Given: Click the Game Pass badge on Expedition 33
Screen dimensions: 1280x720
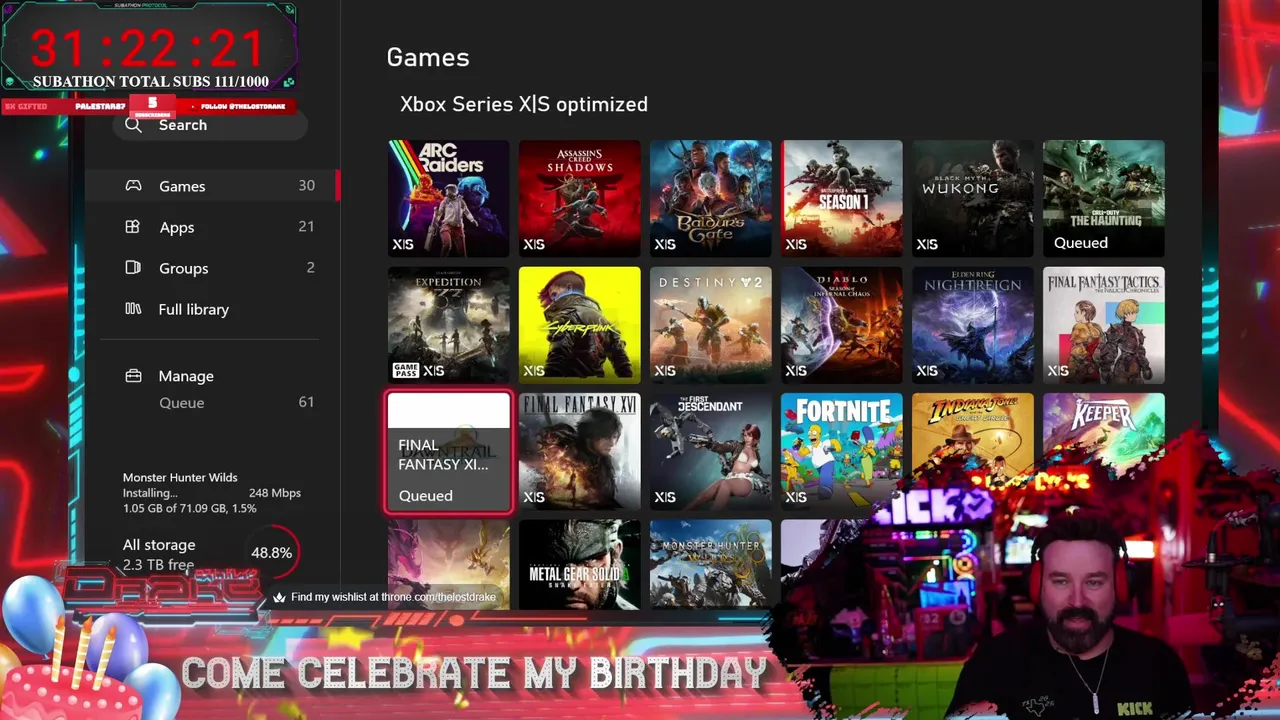Looking at the screenshot, I should (405, 370).
